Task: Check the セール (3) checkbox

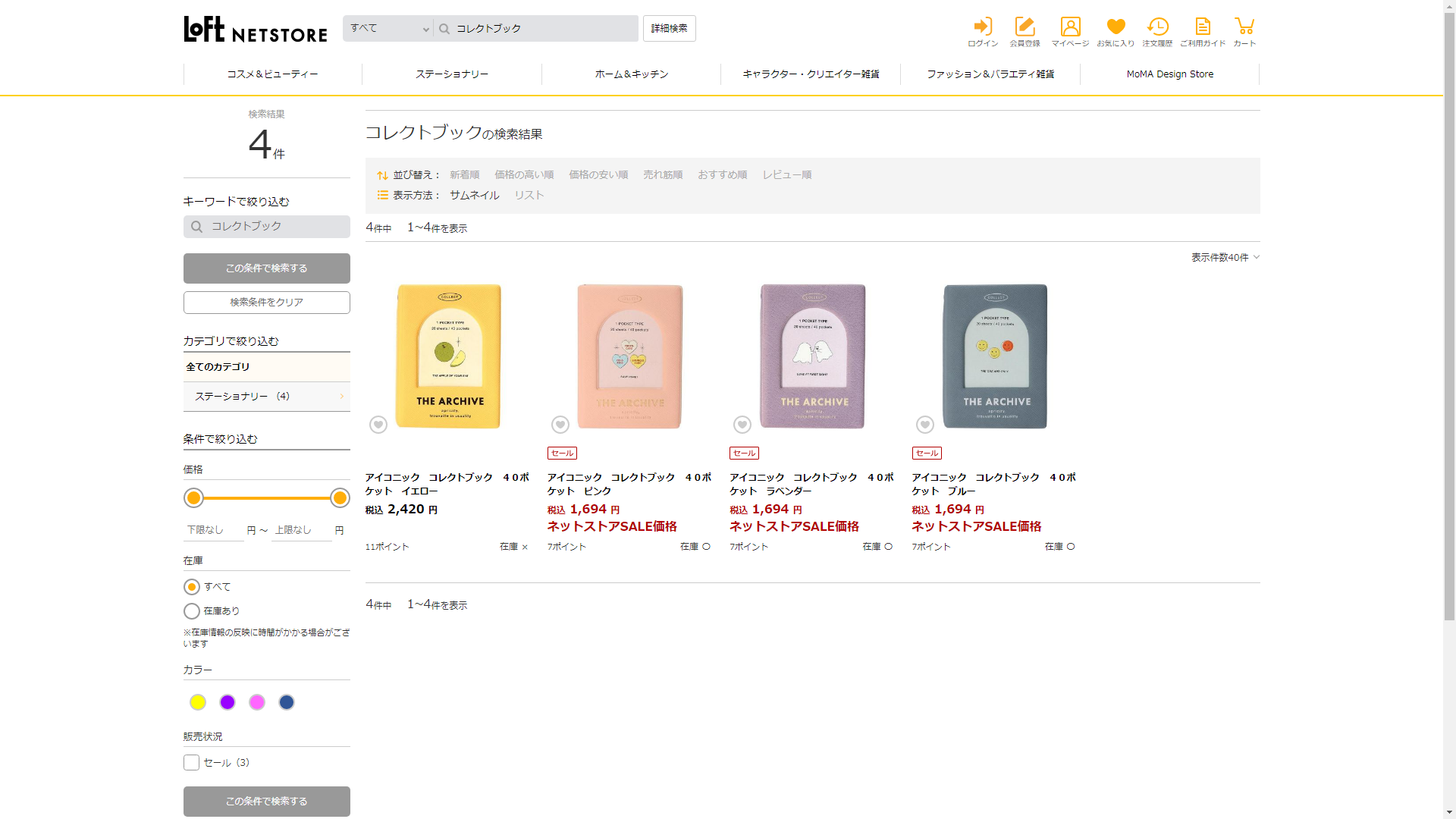Action: (192, 763)
